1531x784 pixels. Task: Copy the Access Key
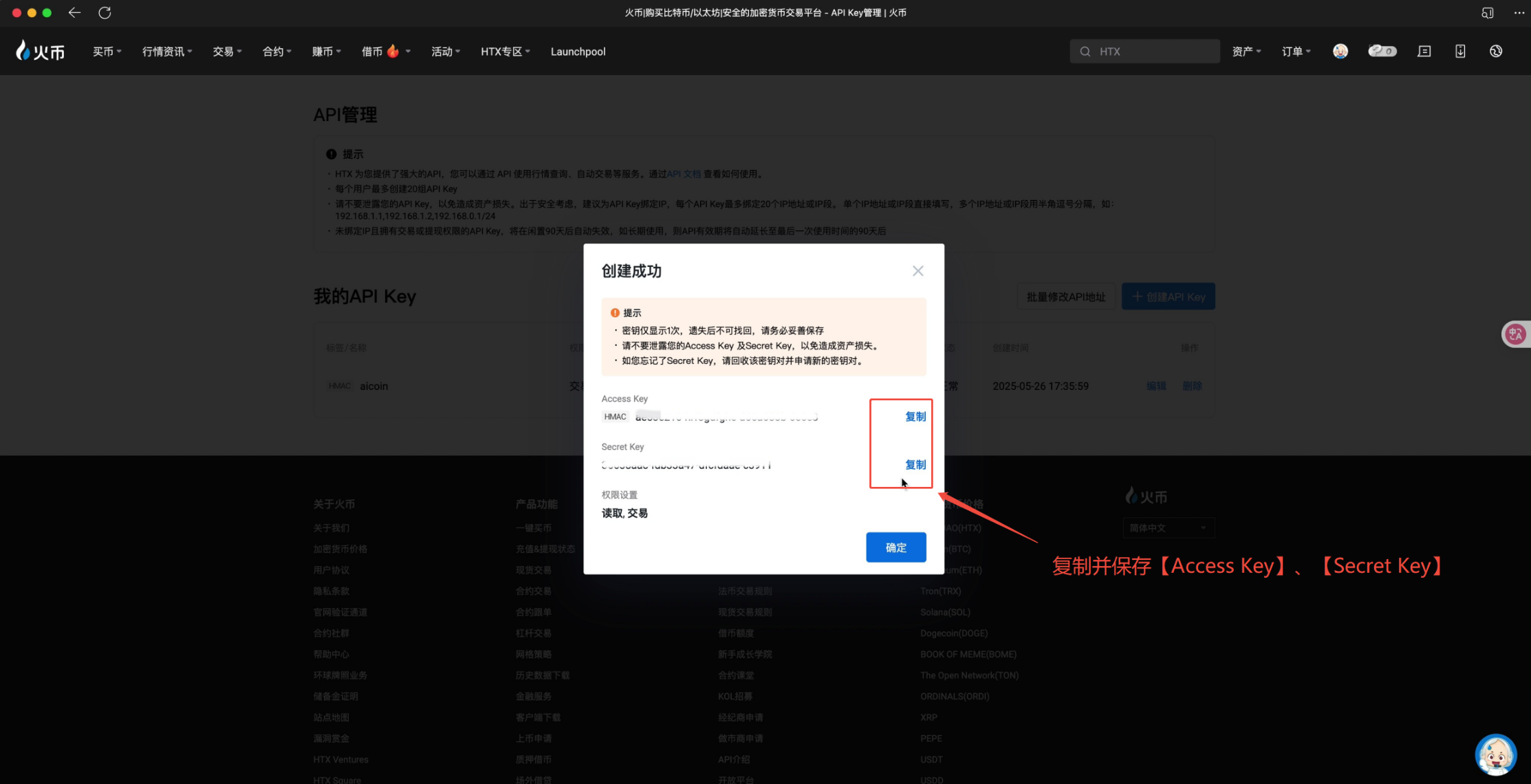coord(915,417)
